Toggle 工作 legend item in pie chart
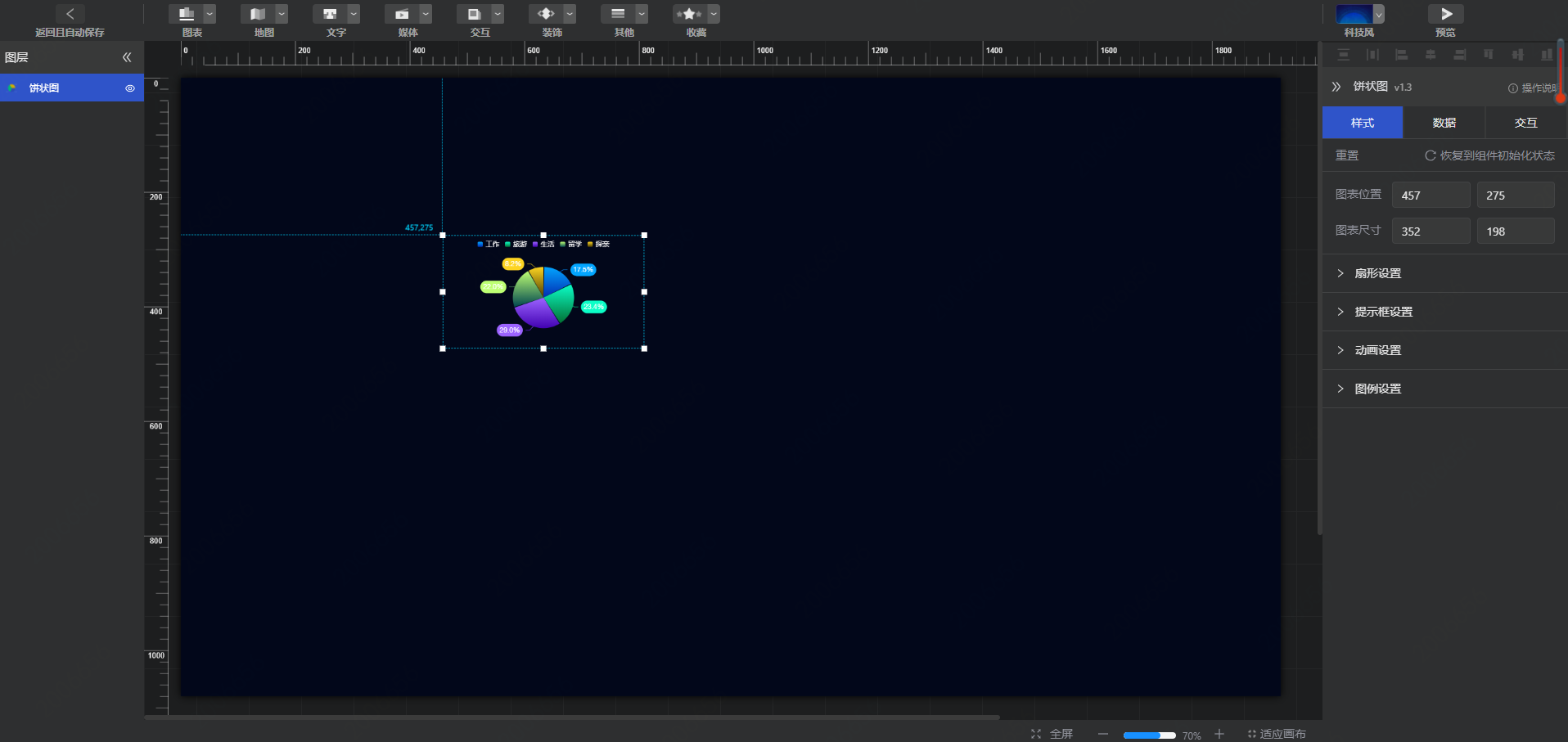Viewport: 1568px width, 742px height. [489, 244]
